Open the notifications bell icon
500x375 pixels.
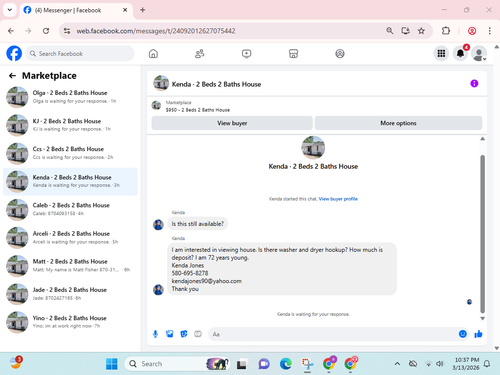pos(460,53)
